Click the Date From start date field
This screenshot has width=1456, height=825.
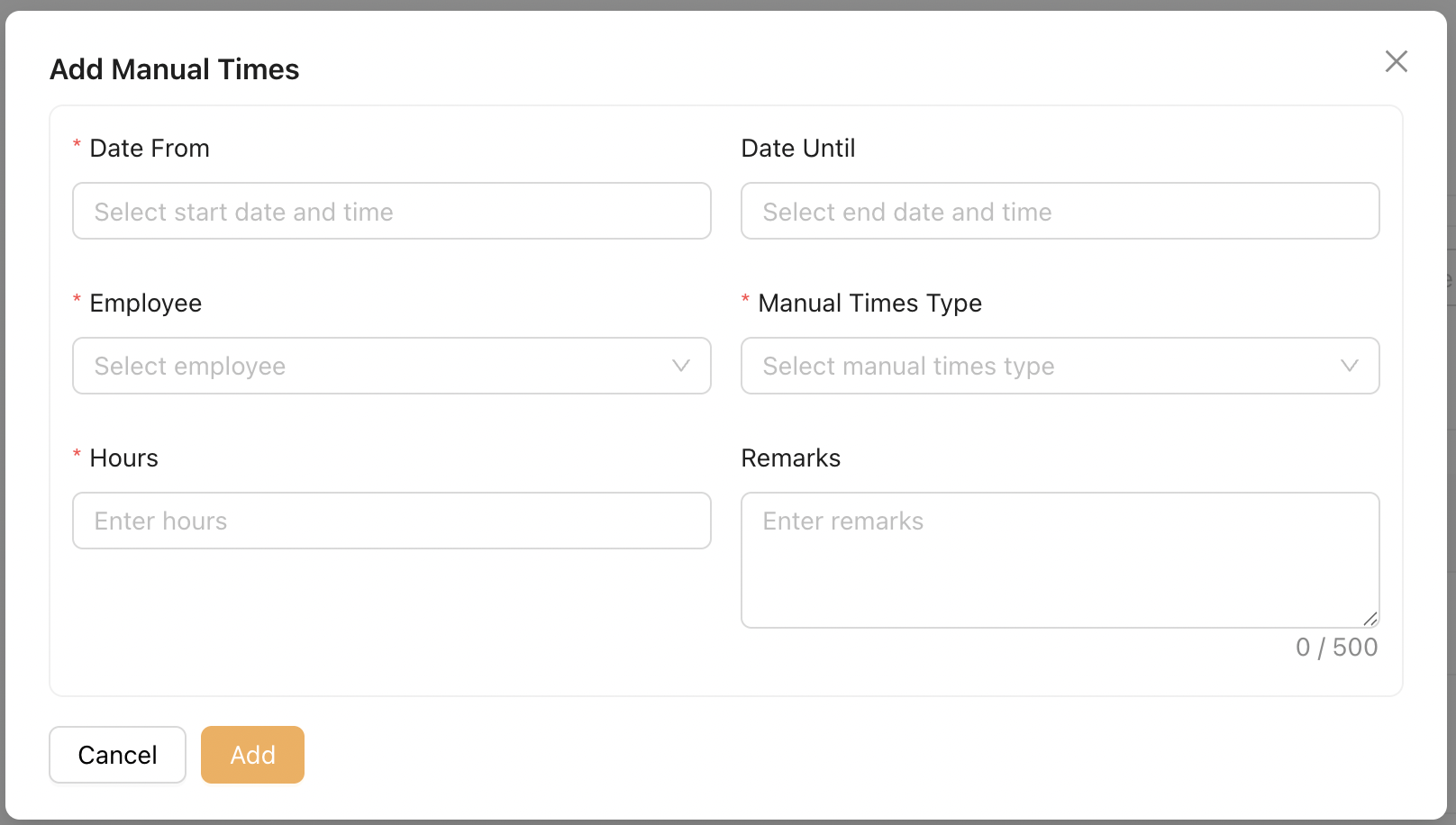coord(391,212)
